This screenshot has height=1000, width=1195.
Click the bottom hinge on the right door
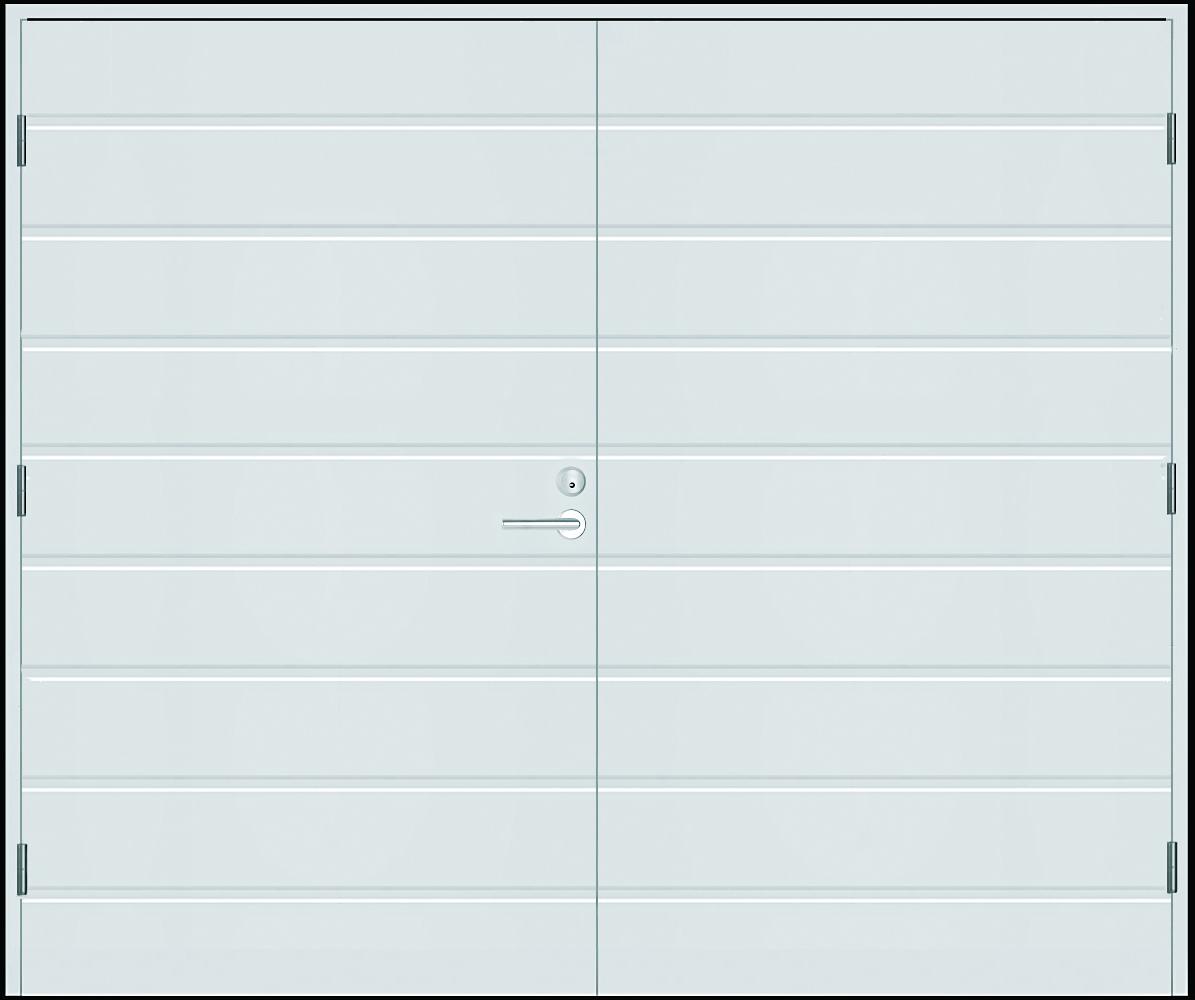[x=1171, y=867]
